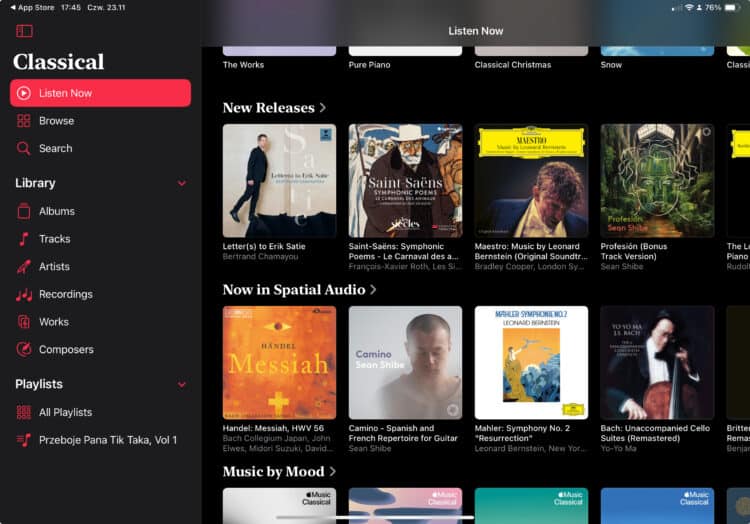This screenshot has width=750, height=524.
Task: Open the Pure Piano playlist label
Action: [369, 65]
